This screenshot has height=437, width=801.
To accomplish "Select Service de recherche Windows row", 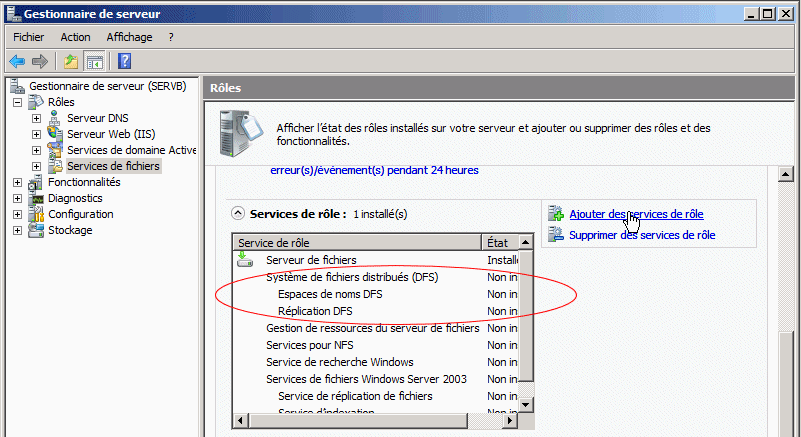I will pos(375,362).
